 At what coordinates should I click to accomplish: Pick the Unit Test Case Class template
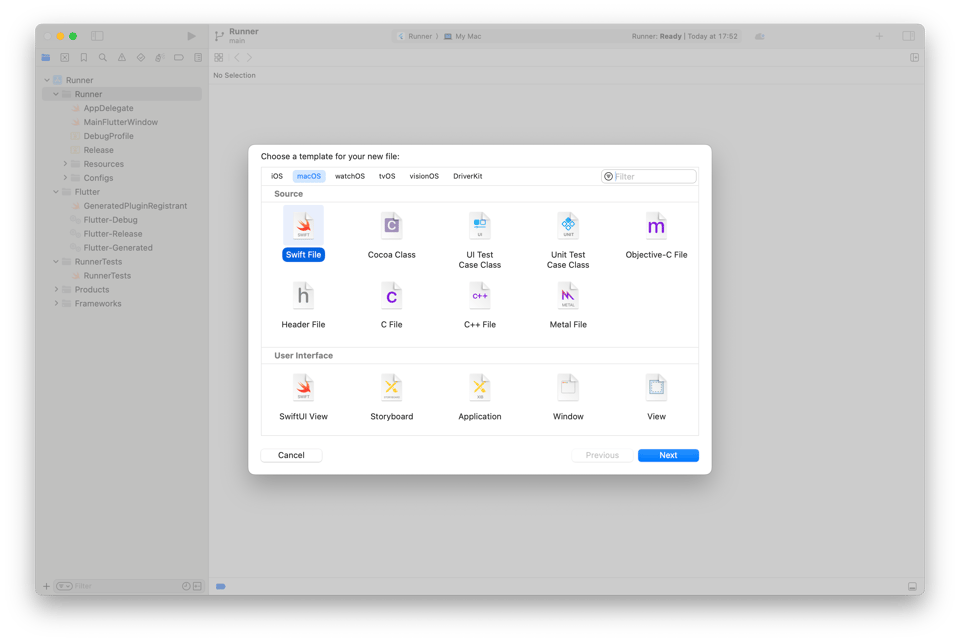click(x=568, y=226)
